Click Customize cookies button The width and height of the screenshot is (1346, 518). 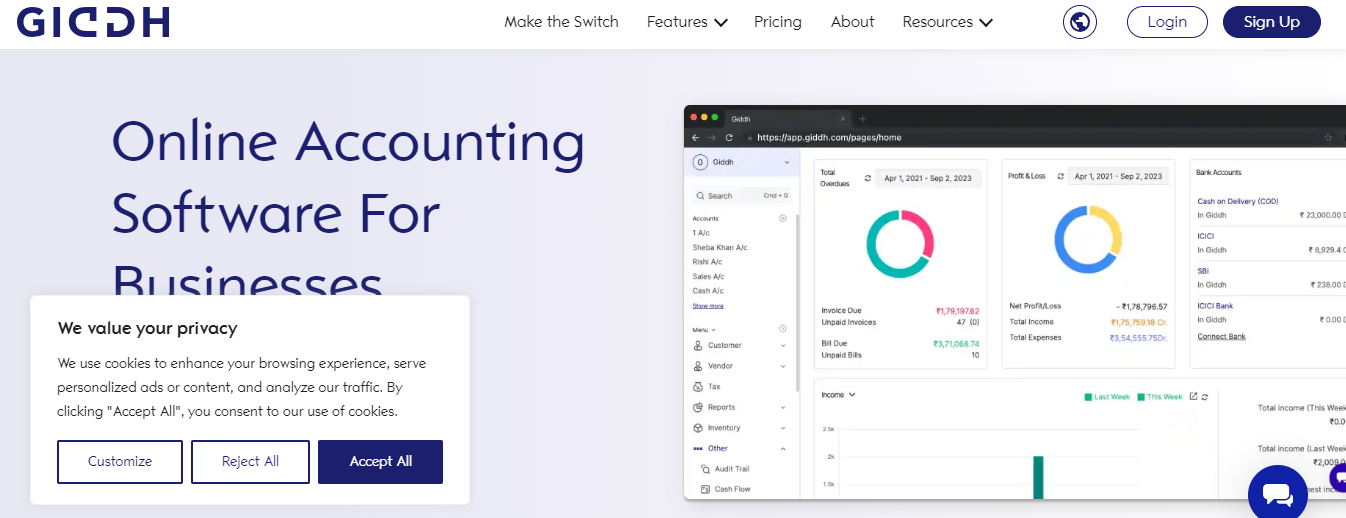[120, 462]
